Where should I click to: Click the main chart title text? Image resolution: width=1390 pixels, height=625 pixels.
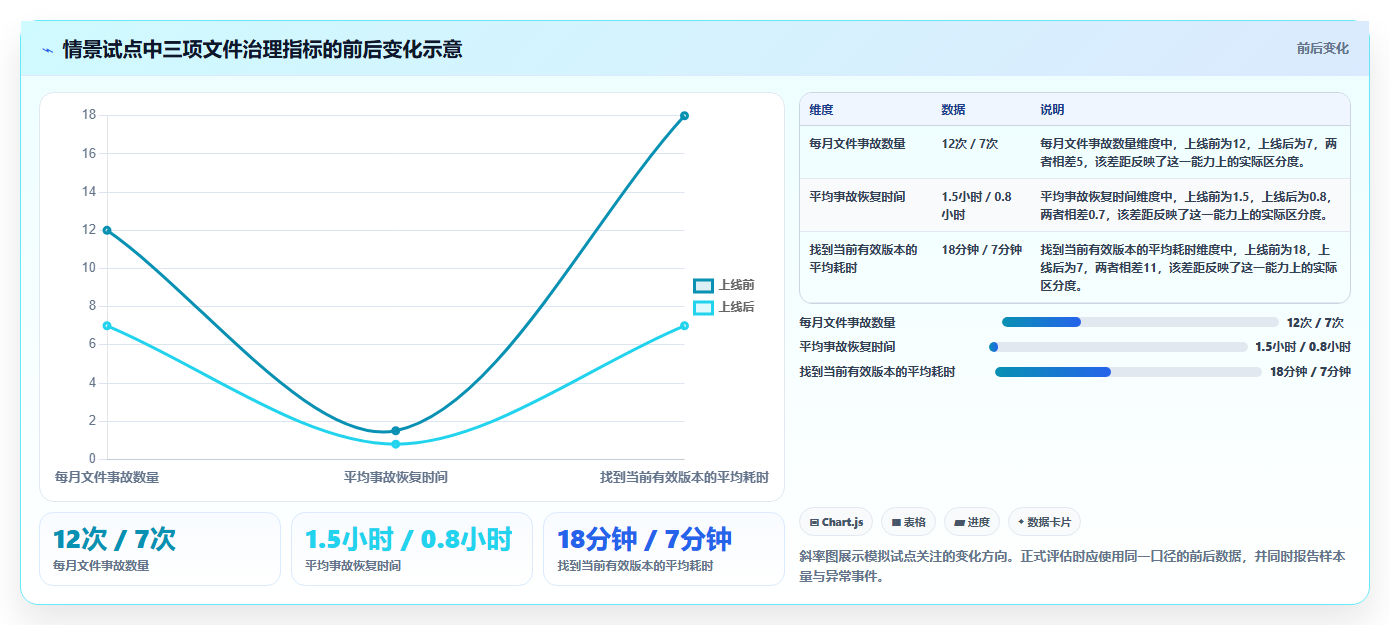click(x=262, y=49)
